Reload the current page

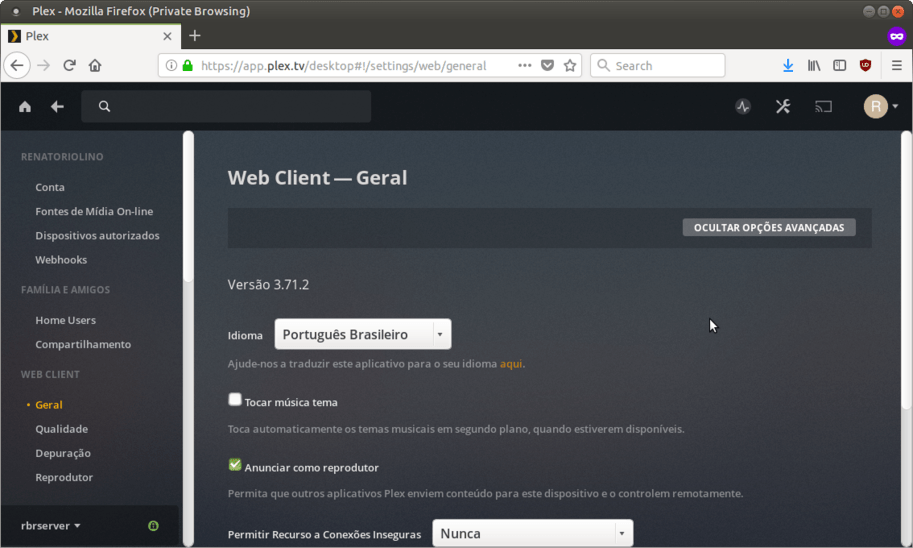point(69,65)
